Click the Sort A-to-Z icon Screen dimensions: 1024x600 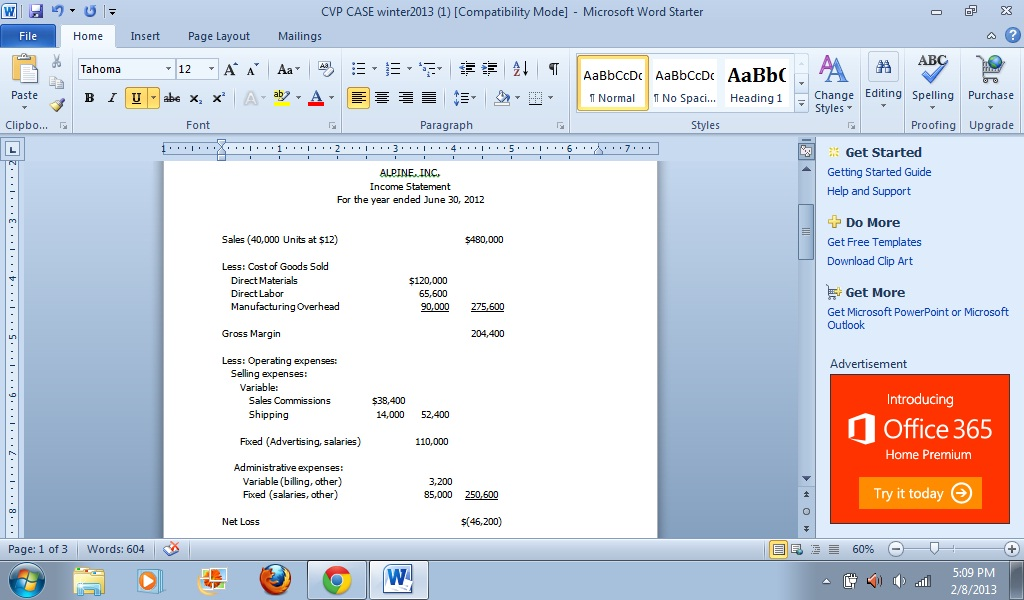click(521, 69)
